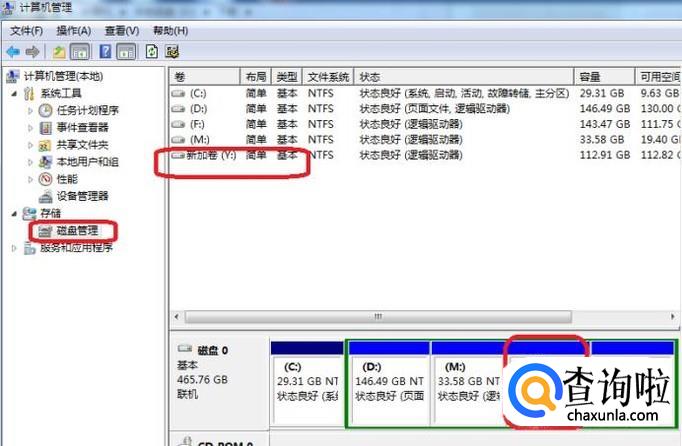Open the 查看(V) menu
The height and width of the screenshot is (446, 682).
(122, 30)
